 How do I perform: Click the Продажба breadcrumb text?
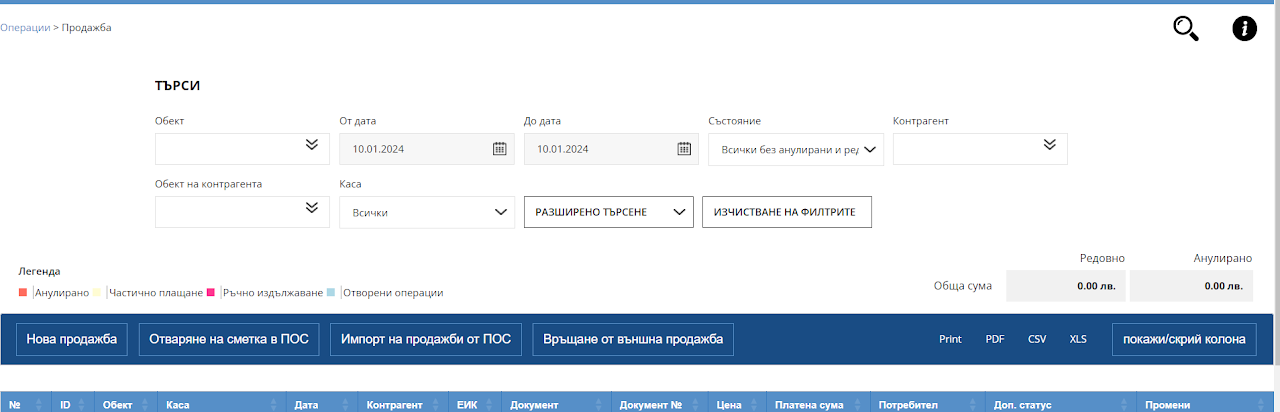point(86,28)
